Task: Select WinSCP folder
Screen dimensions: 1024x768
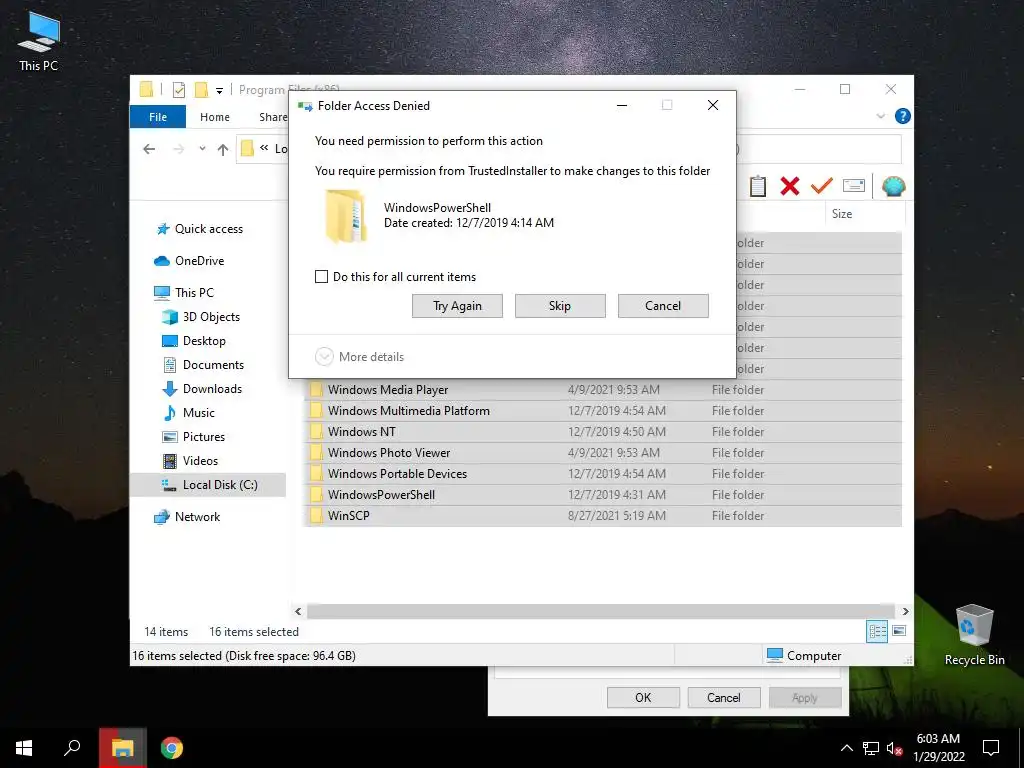Action: pyautogui.click(x=603, y=515)
